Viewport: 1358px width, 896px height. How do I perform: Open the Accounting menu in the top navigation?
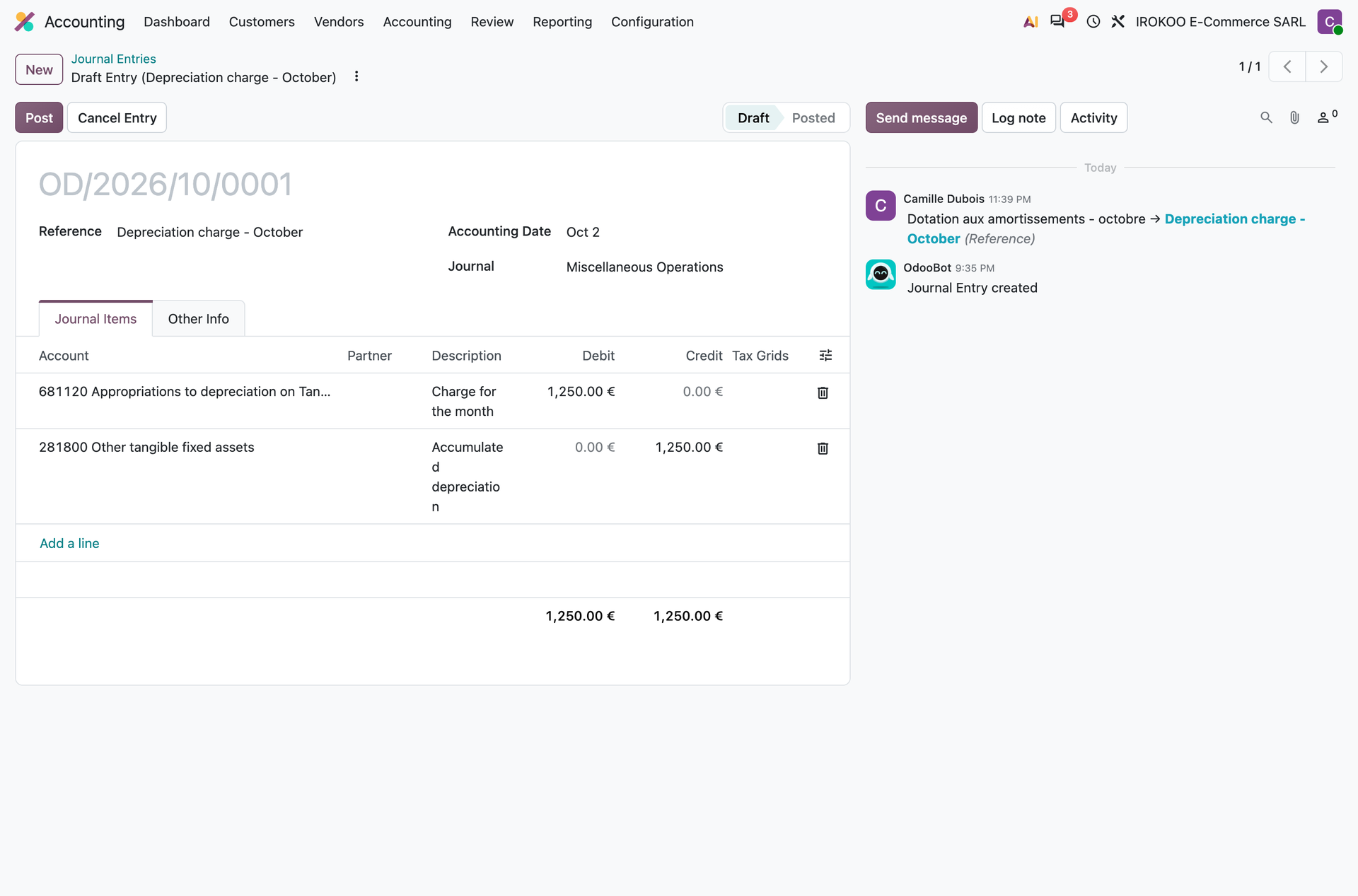pyautogui.click(x=417, y=22)
